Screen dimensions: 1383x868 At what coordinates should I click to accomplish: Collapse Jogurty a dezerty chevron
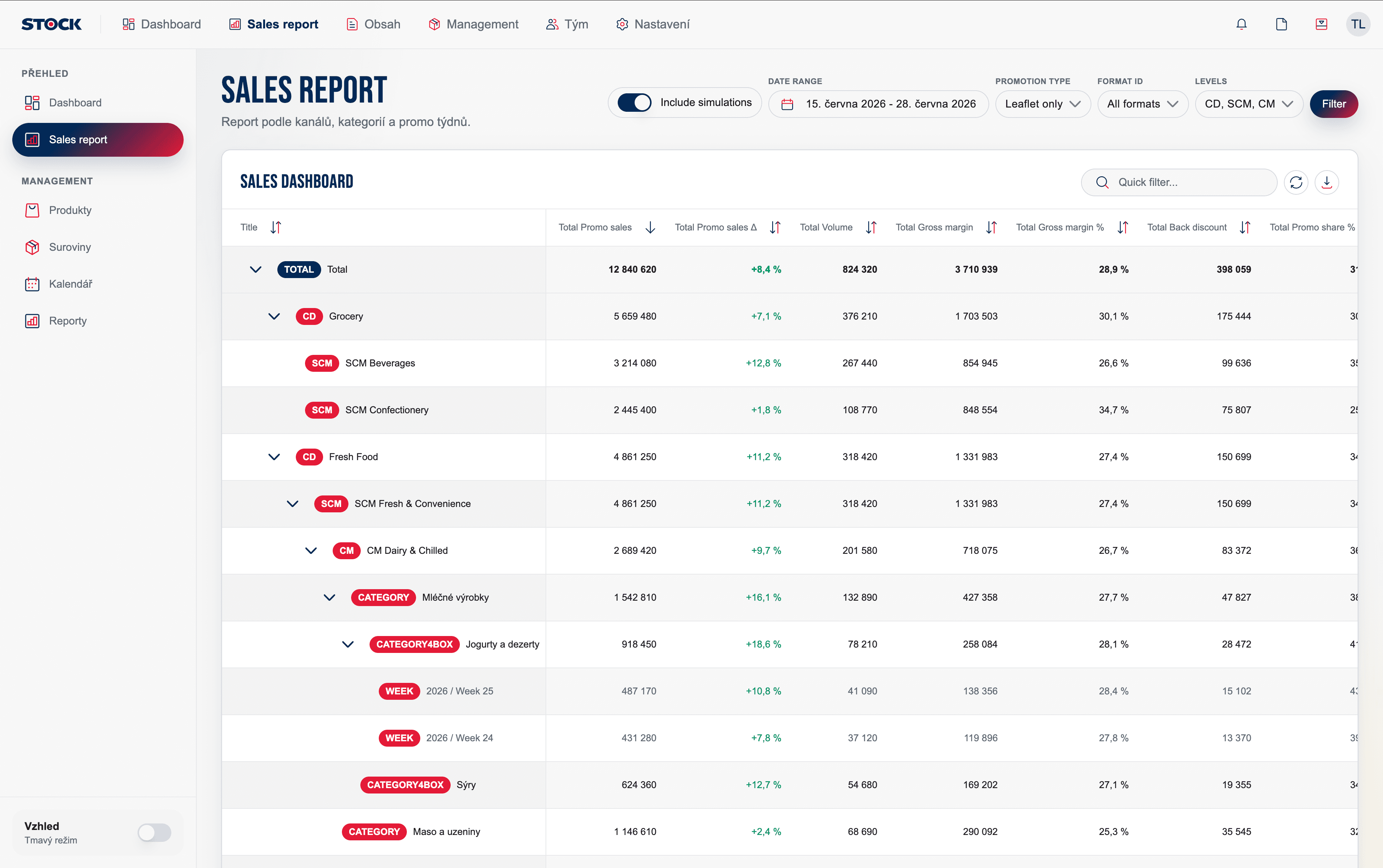pos(347,644)
